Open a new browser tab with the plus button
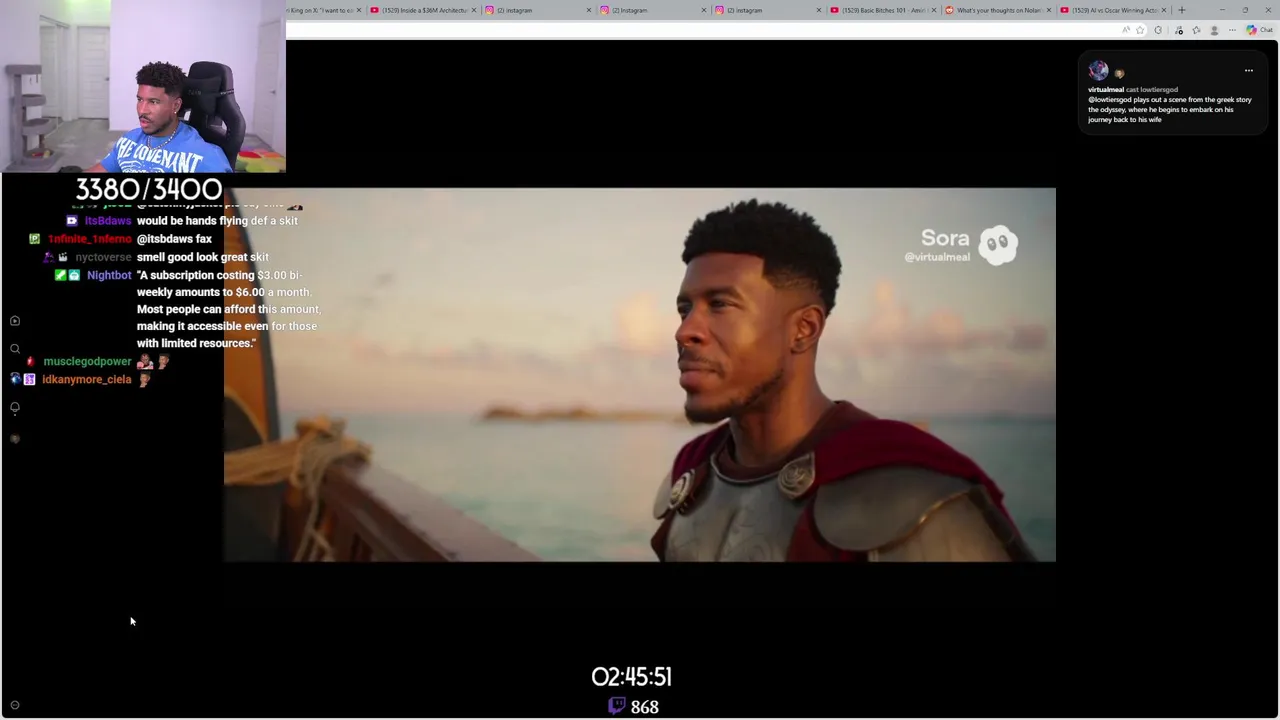 pyautogui.click(x=1182, y=10)
